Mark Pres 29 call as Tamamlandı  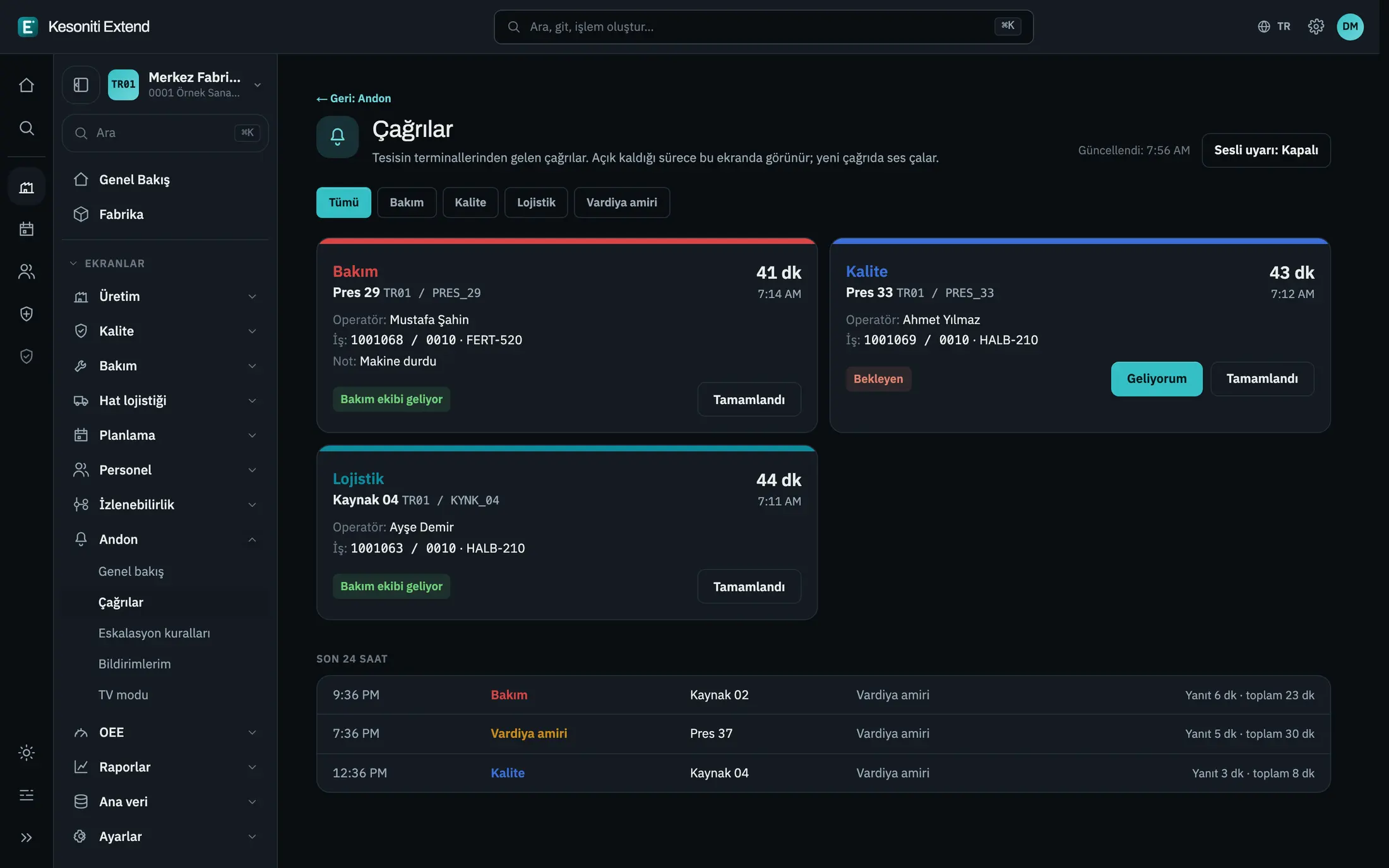point(749,400)
